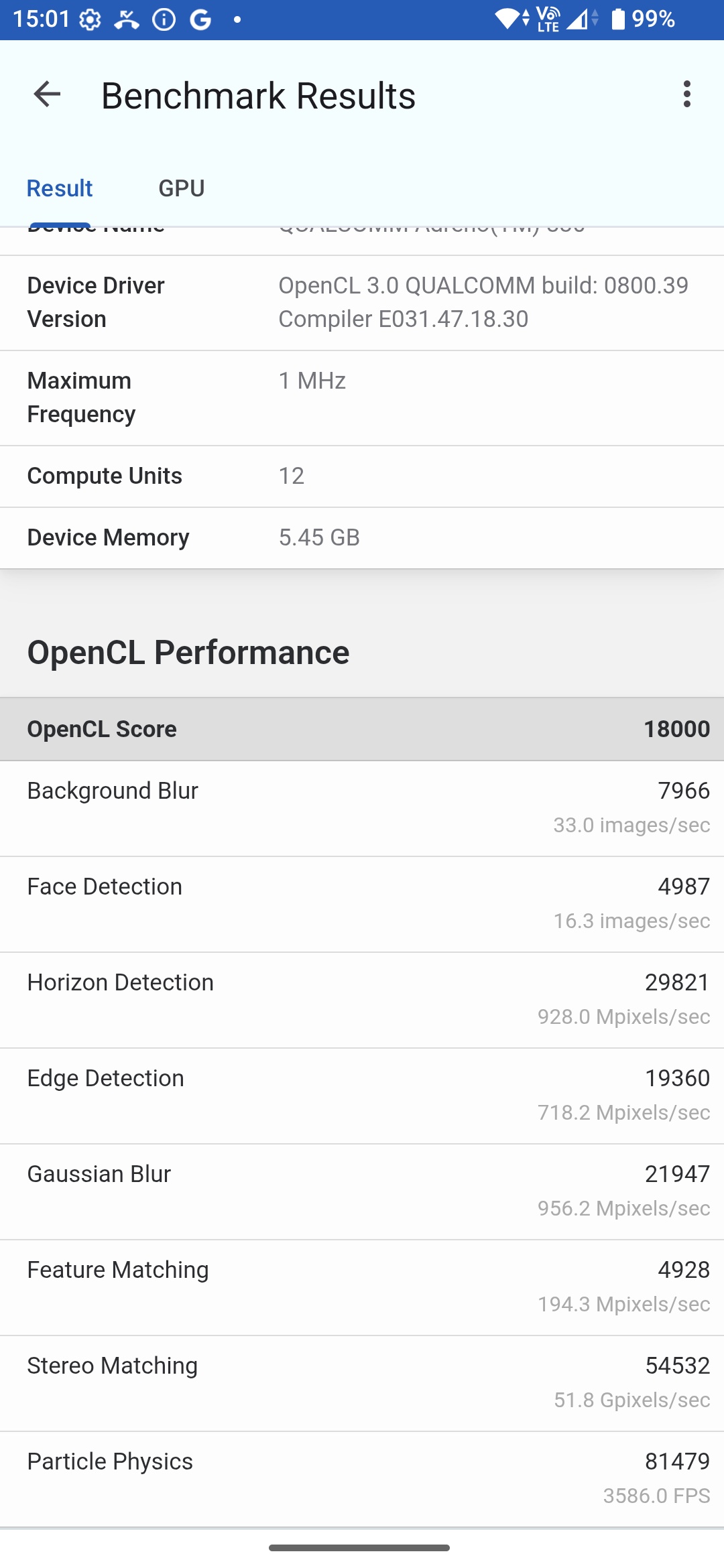Tap the Device Driver Version row
Viewport: 724px width, 1568px height.
(x=362, y=302)
